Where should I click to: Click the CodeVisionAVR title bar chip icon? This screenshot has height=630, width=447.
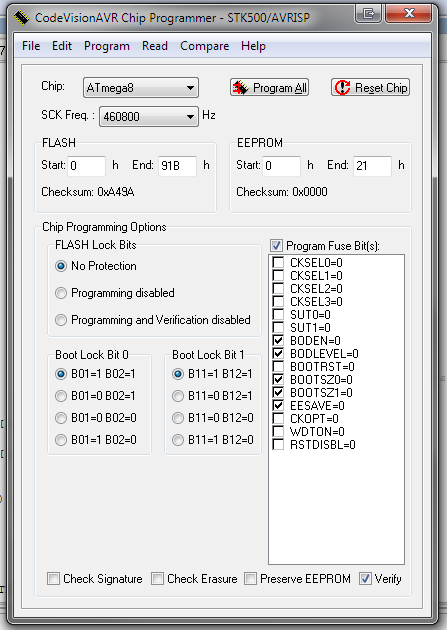coord(22,18)
